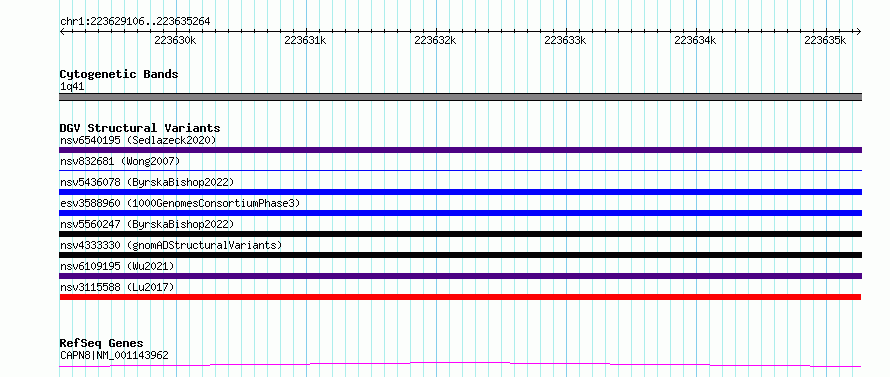Click the ruler's right end arrow

859,31
